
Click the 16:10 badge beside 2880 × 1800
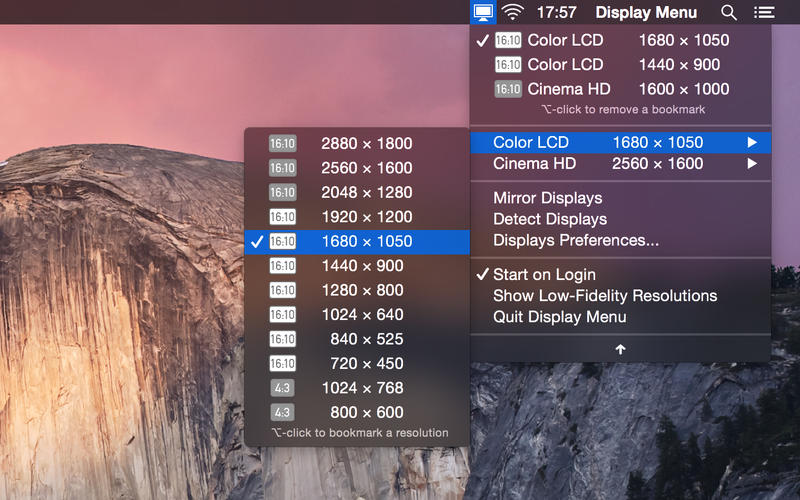tap(282, 143)
